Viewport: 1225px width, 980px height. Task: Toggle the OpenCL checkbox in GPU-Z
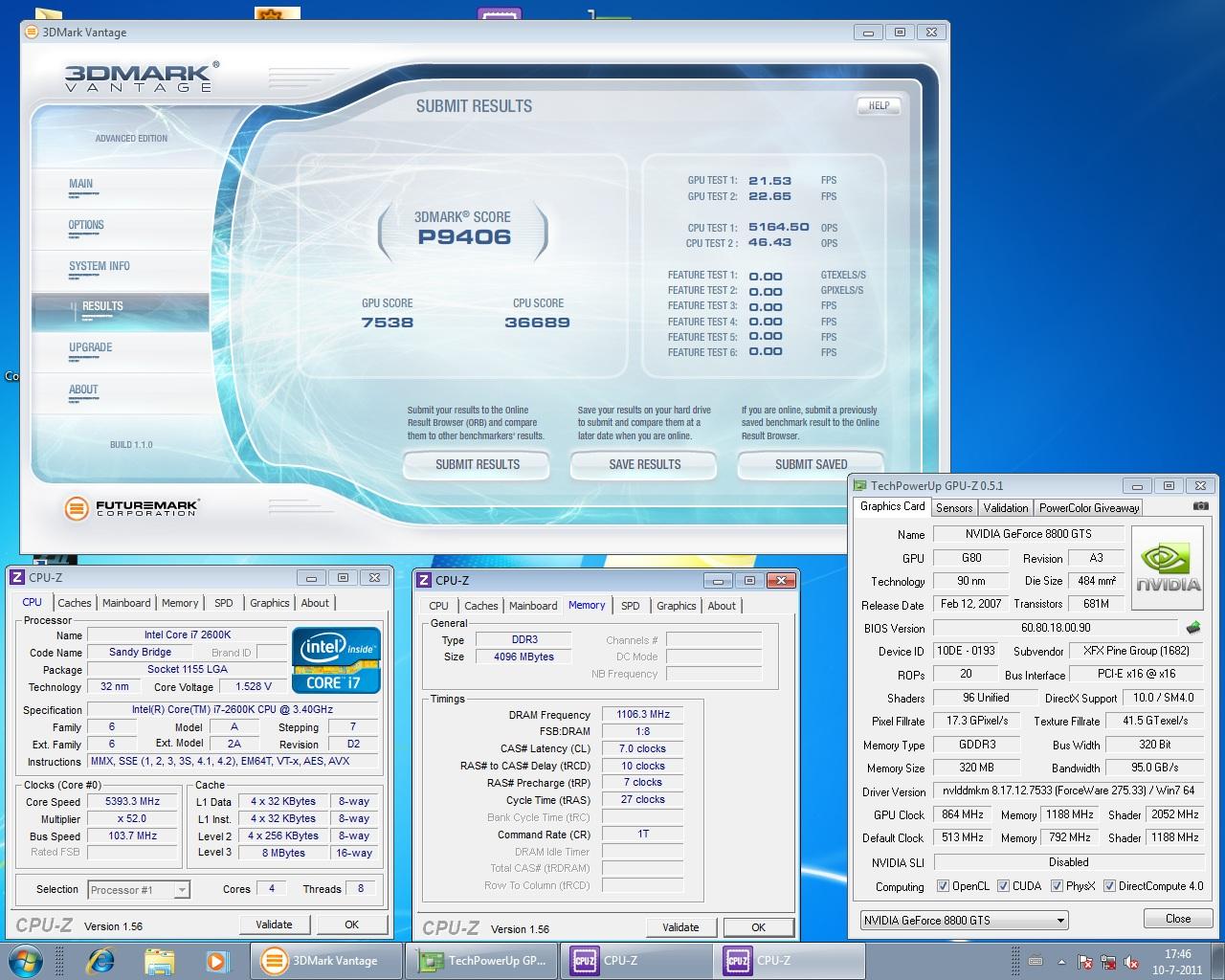(943, 886)
